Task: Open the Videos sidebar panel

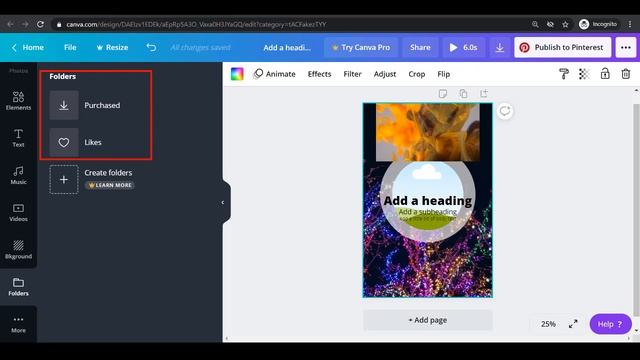Action: 18,212
